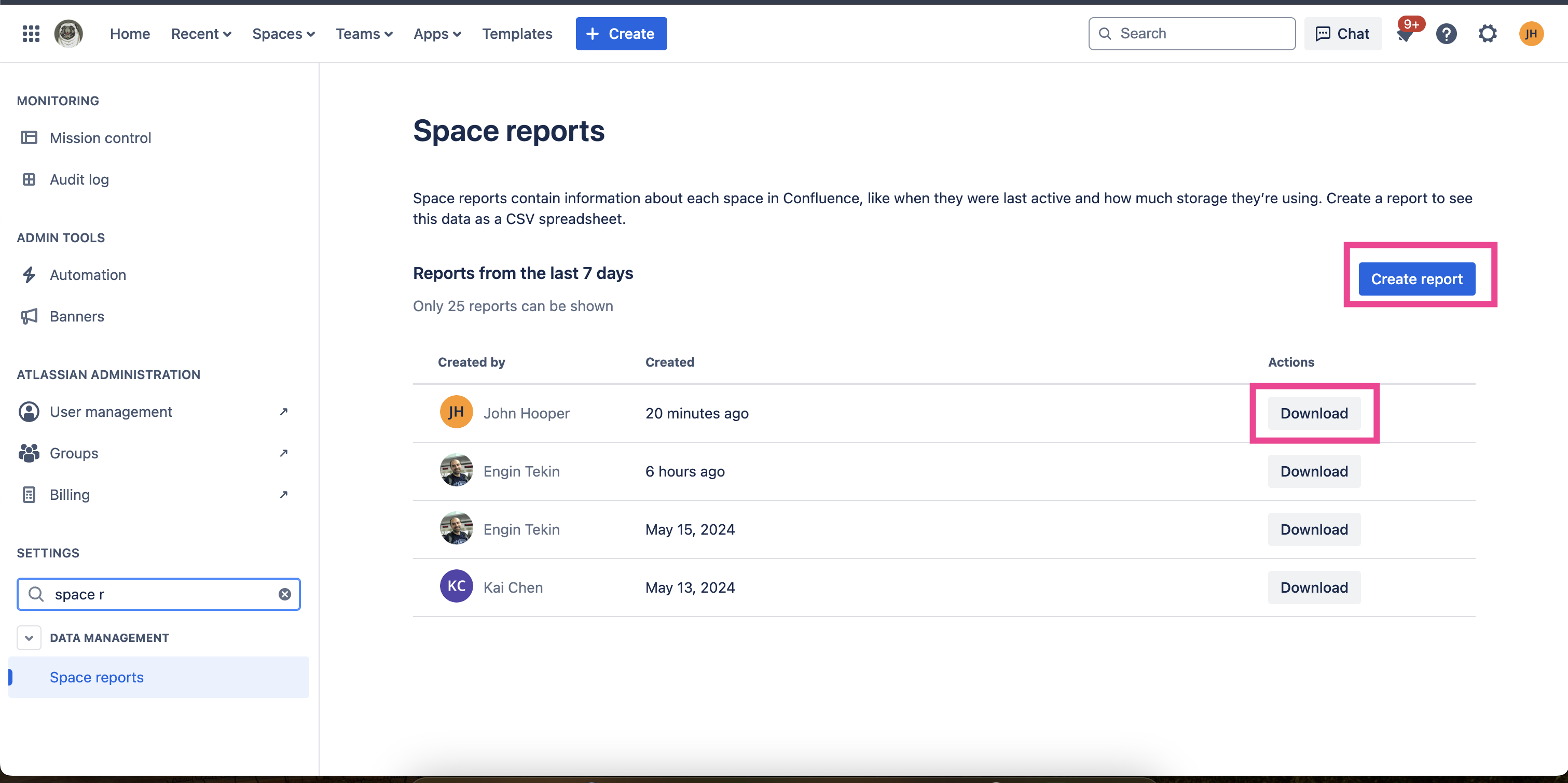The image size is (1568, 783).
Task: Click the 'Created' column header
Action: [x=669, y=362]
